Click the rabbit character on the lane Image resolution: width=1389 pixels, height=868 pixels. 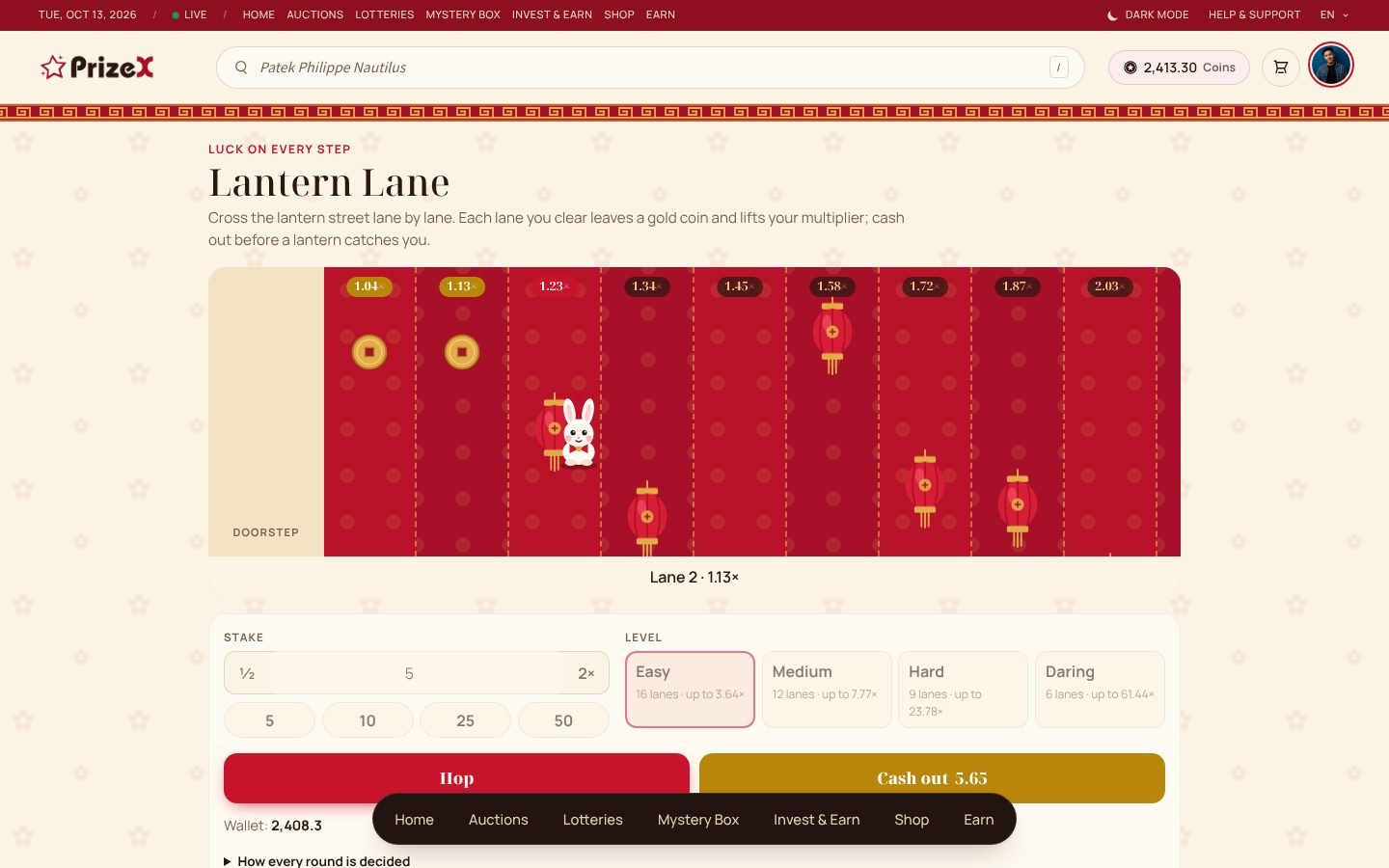pos(579,433)
